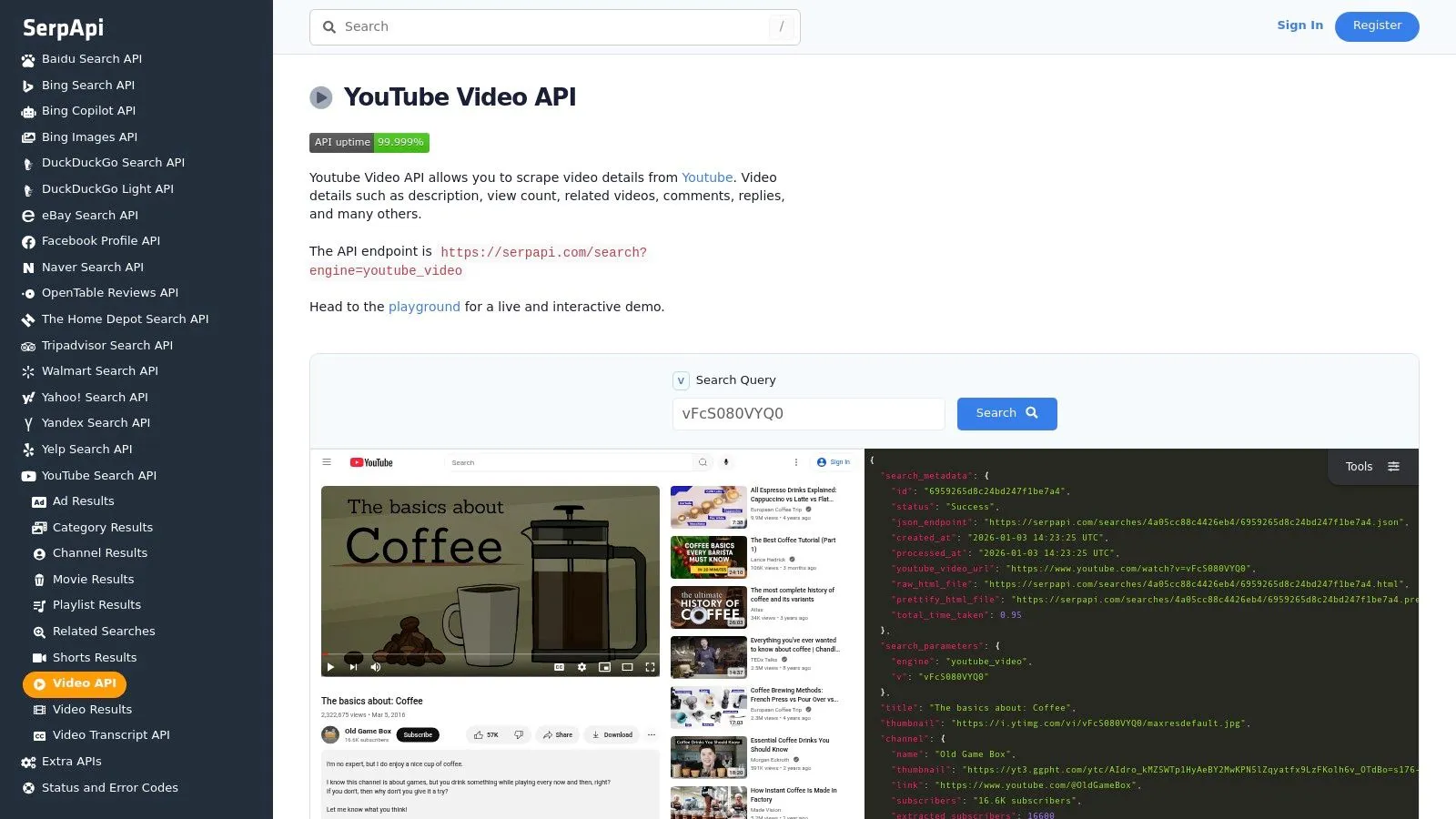
Task: Follow the playground link
Action: pyautogui.click(x=424, y=308)
